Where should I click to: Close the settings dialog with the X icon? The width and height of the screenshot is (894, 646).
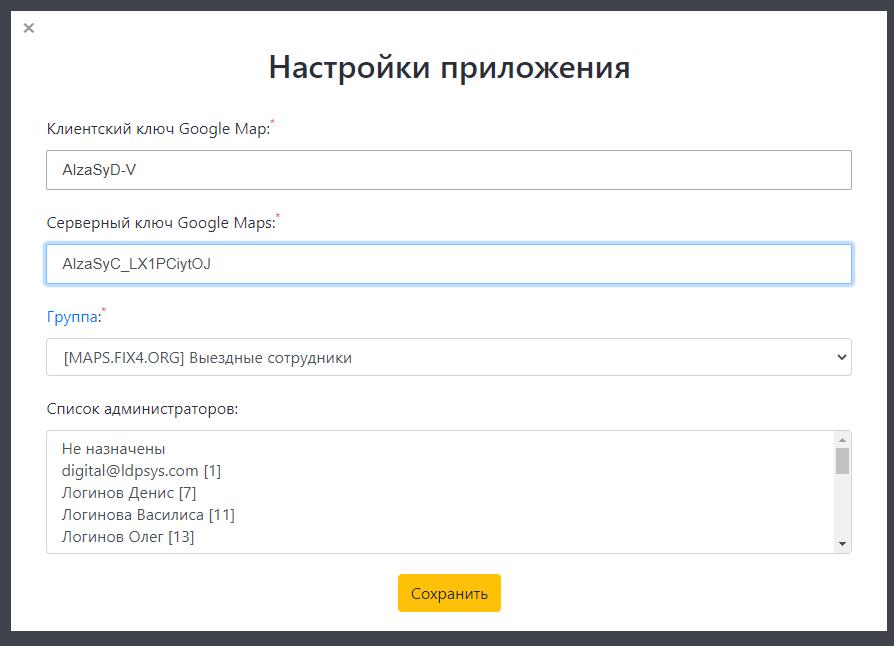[29, 28]
